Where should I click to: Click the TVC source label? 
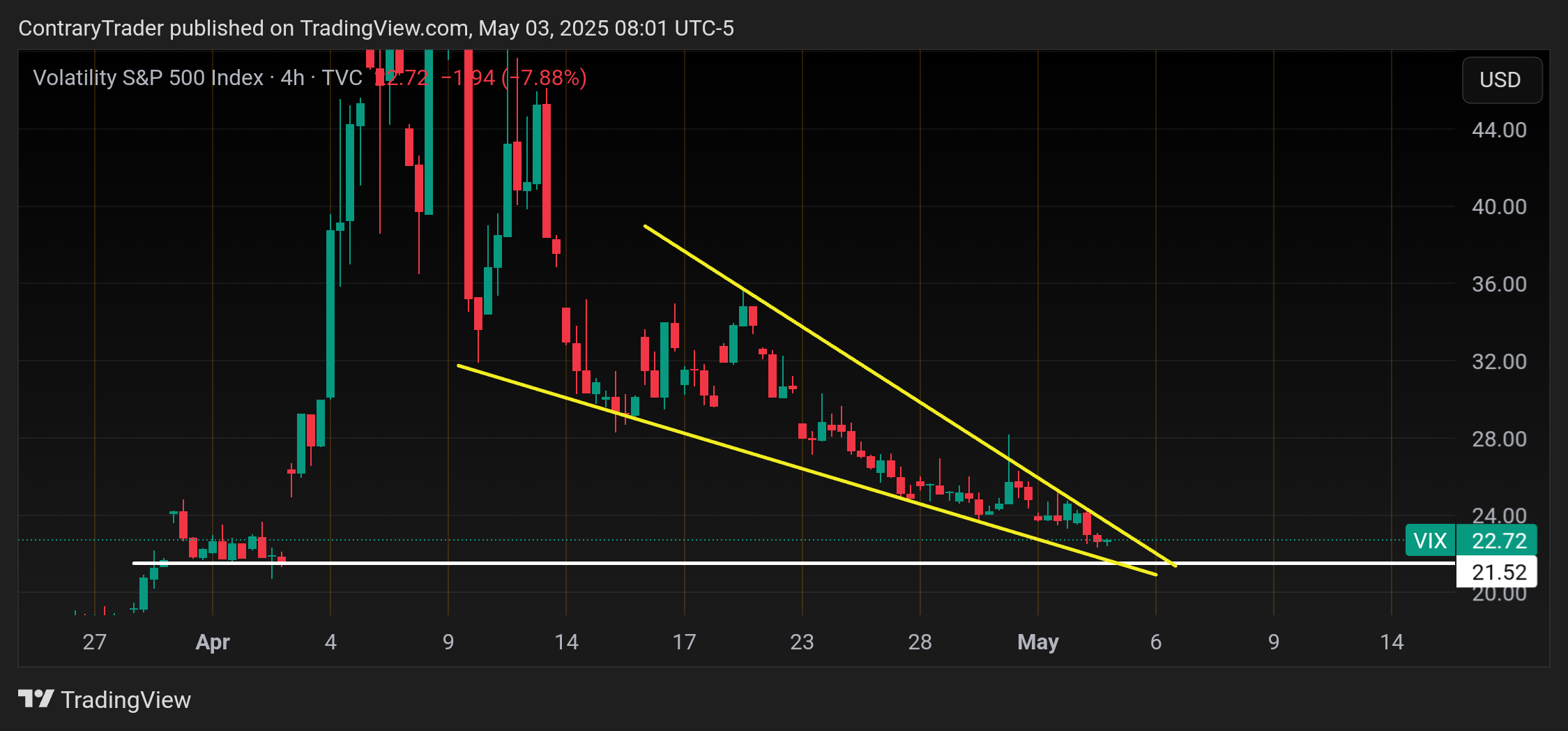coord(342,77)
